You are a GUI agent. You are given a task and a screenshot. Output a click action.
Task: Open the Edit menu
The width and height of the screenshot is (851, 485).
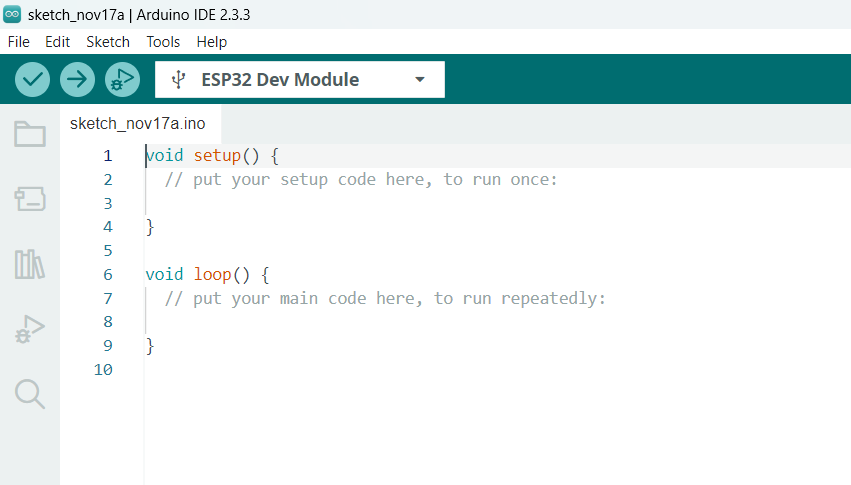(x=57, y=42)
